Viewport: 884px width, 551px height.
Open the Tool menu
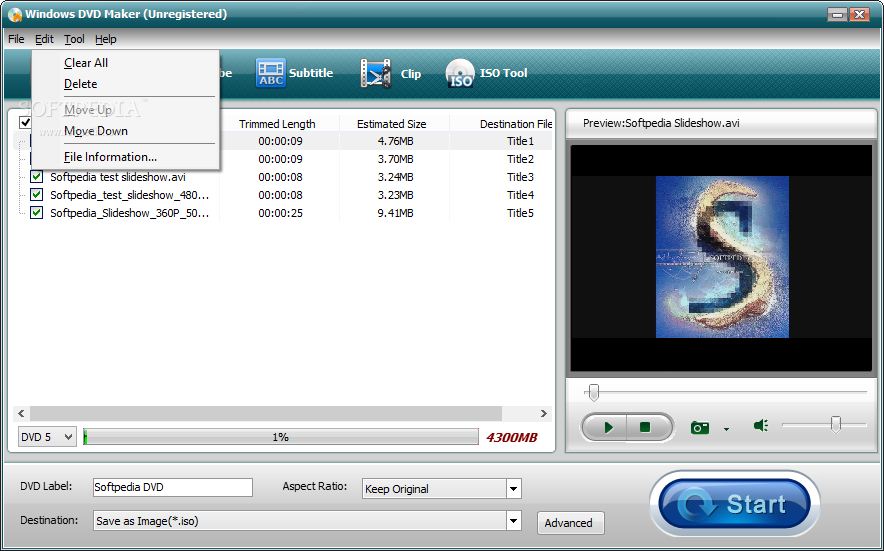(74, 39)
